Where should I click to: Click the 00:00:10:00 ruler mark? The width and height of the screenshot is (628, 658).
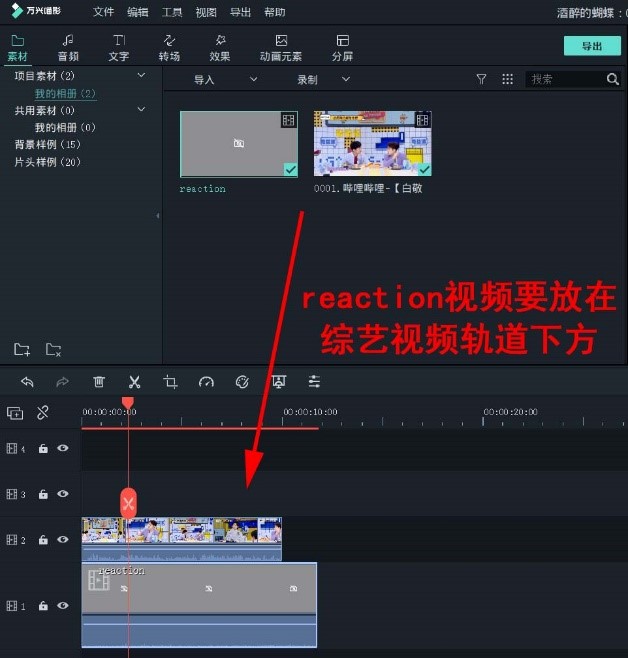coord(310,412)
